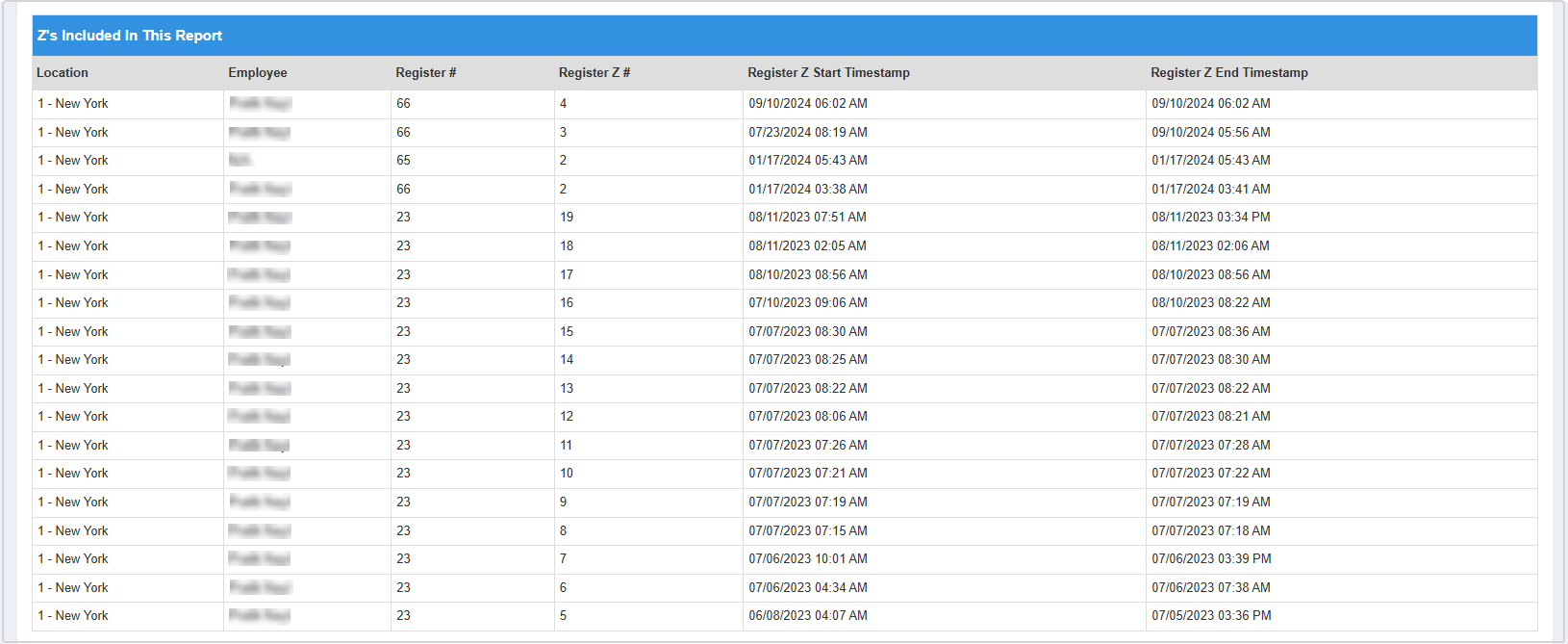
Task: Select the cell with Register # 65
Action: click(x=404, y=161)
